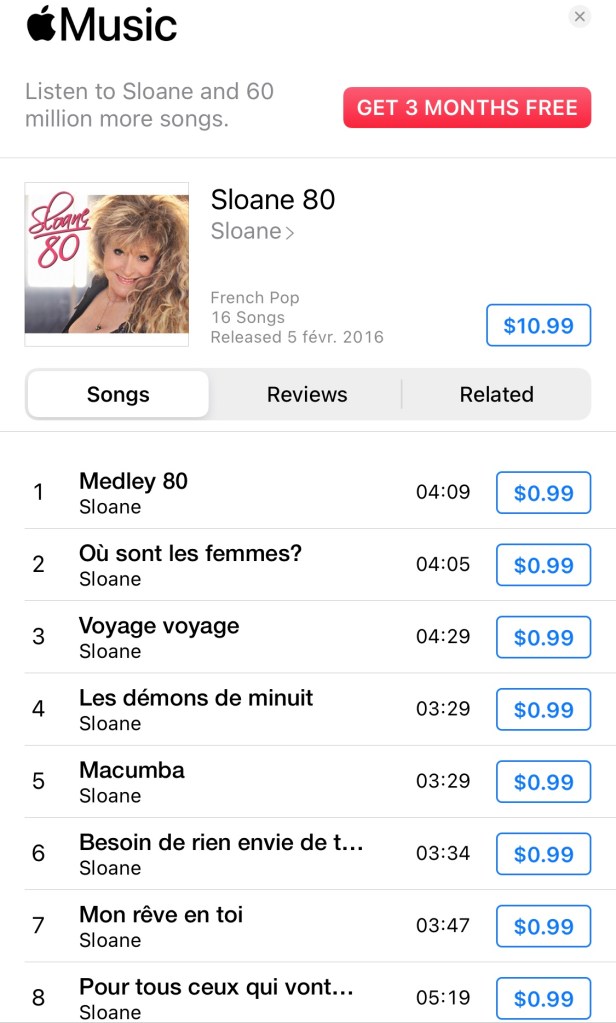
Task: Buy Mon rêve en toi track
Action: coord(544,926)
